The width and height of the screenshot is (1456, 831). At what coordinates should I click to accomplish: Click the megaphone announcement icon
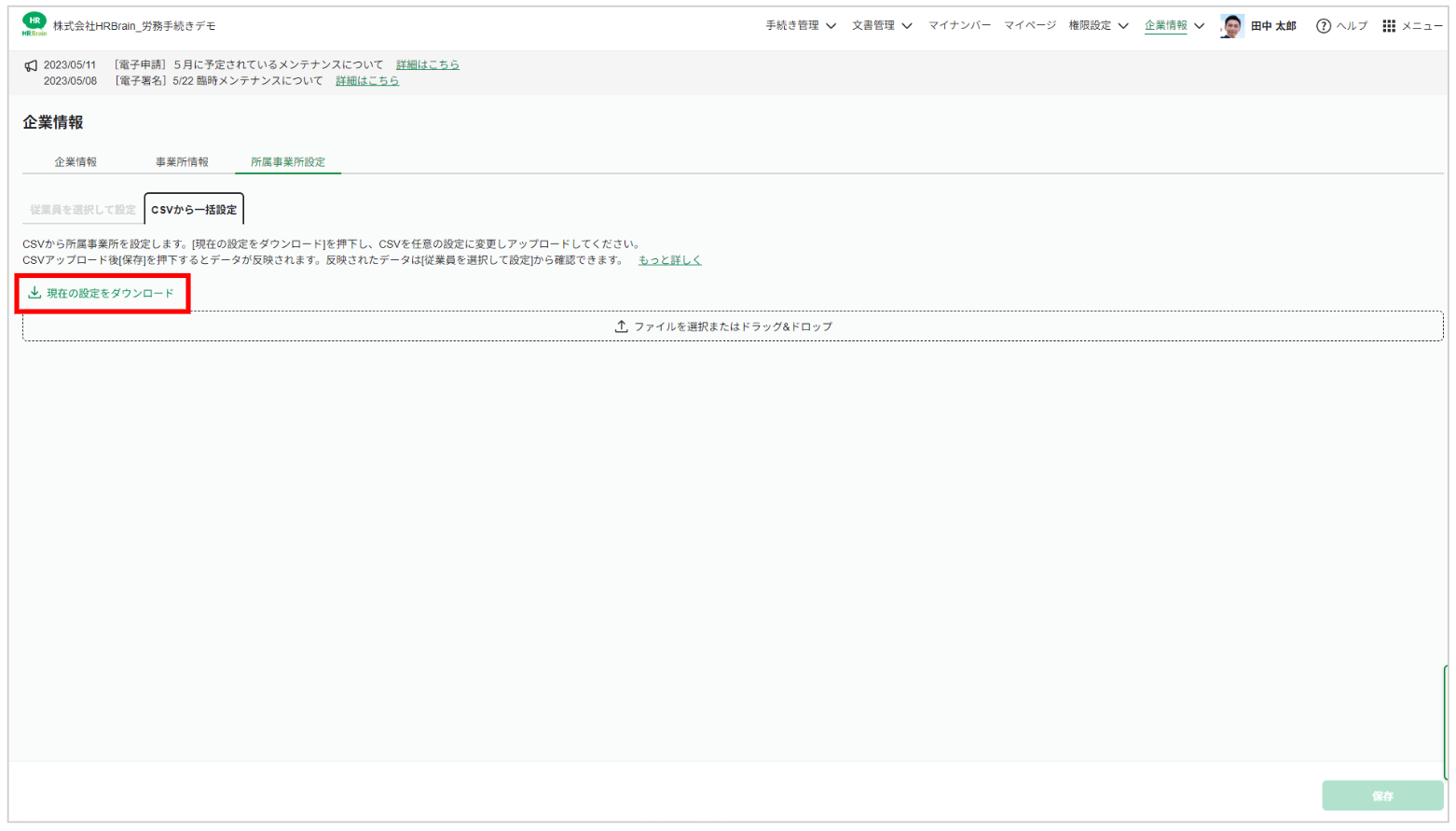click(x=31, y=65)
